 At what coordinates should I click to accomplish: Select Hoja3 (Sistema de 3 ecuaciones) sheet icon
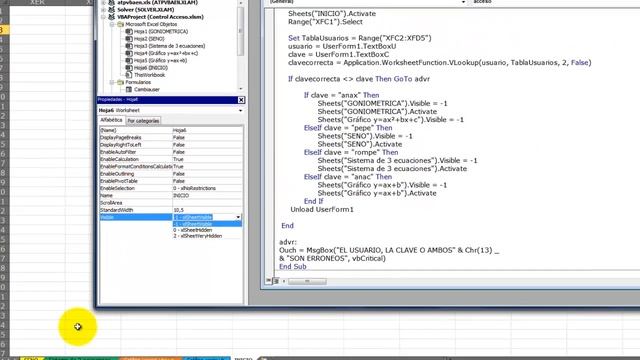coord(129,46)
